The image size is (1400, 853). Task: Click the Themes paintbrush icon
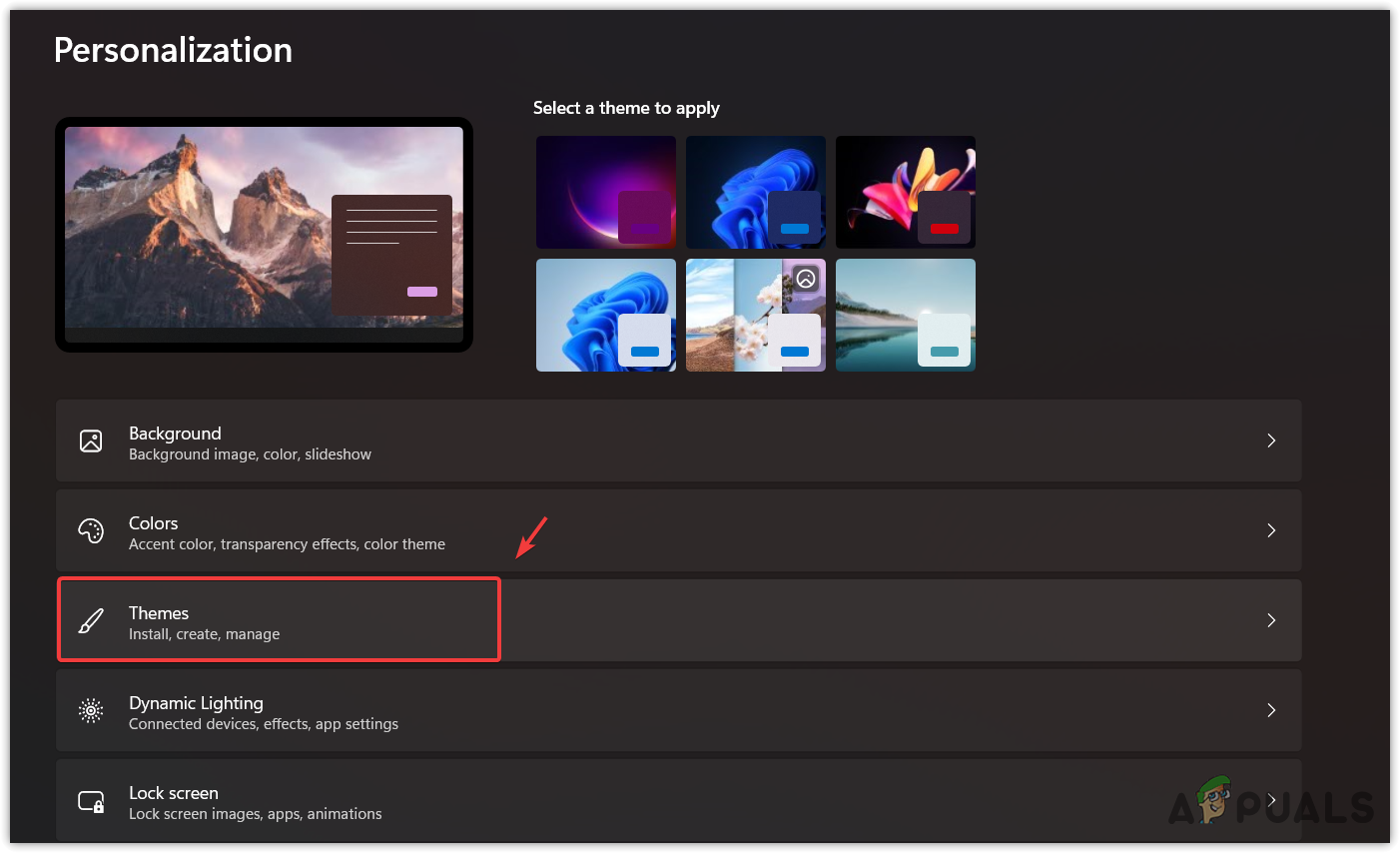[91, 620]
